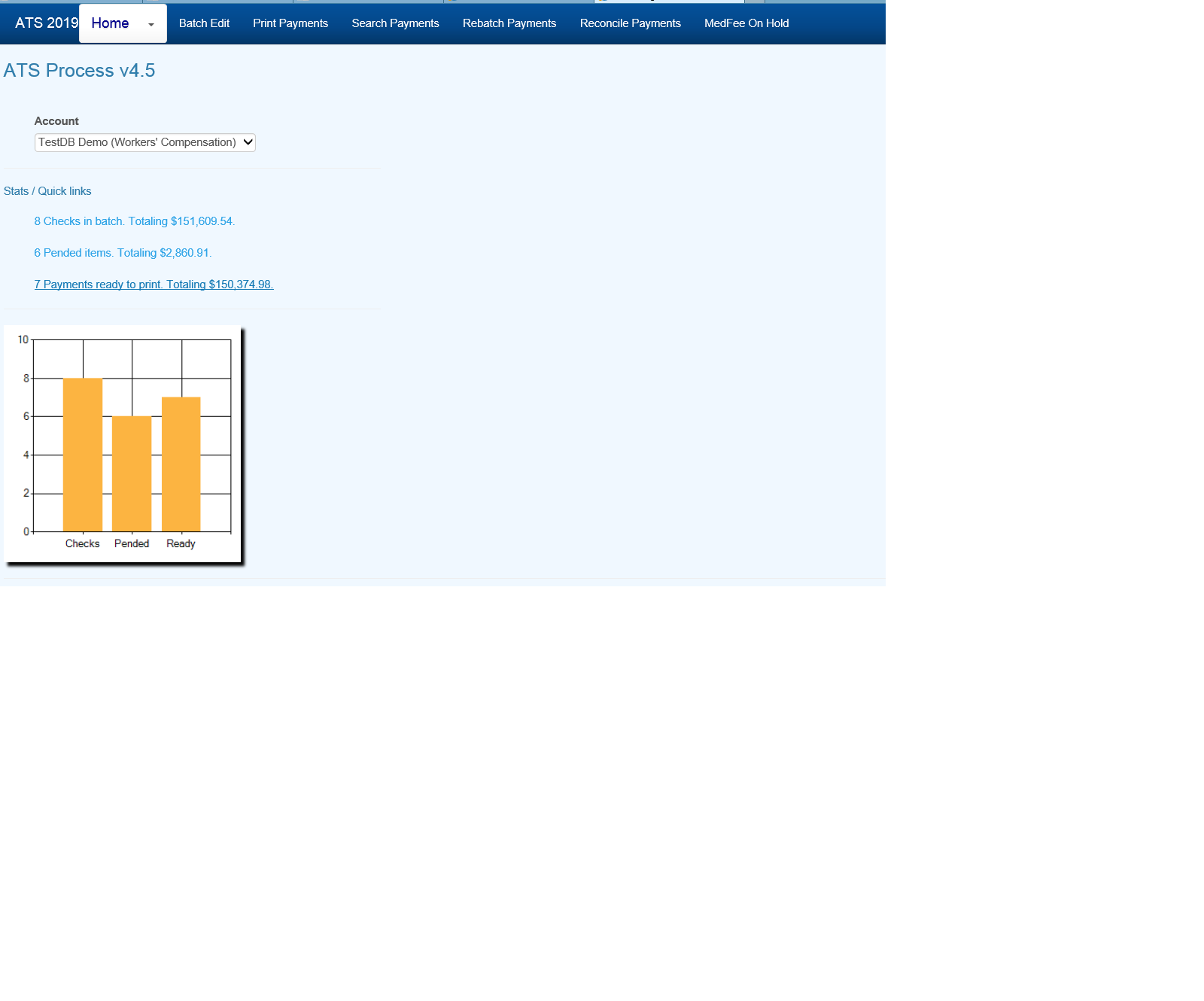
Task: Open the Account dropdown TestDB Demo
Action: pyautogui.click(x=145, y=142)
